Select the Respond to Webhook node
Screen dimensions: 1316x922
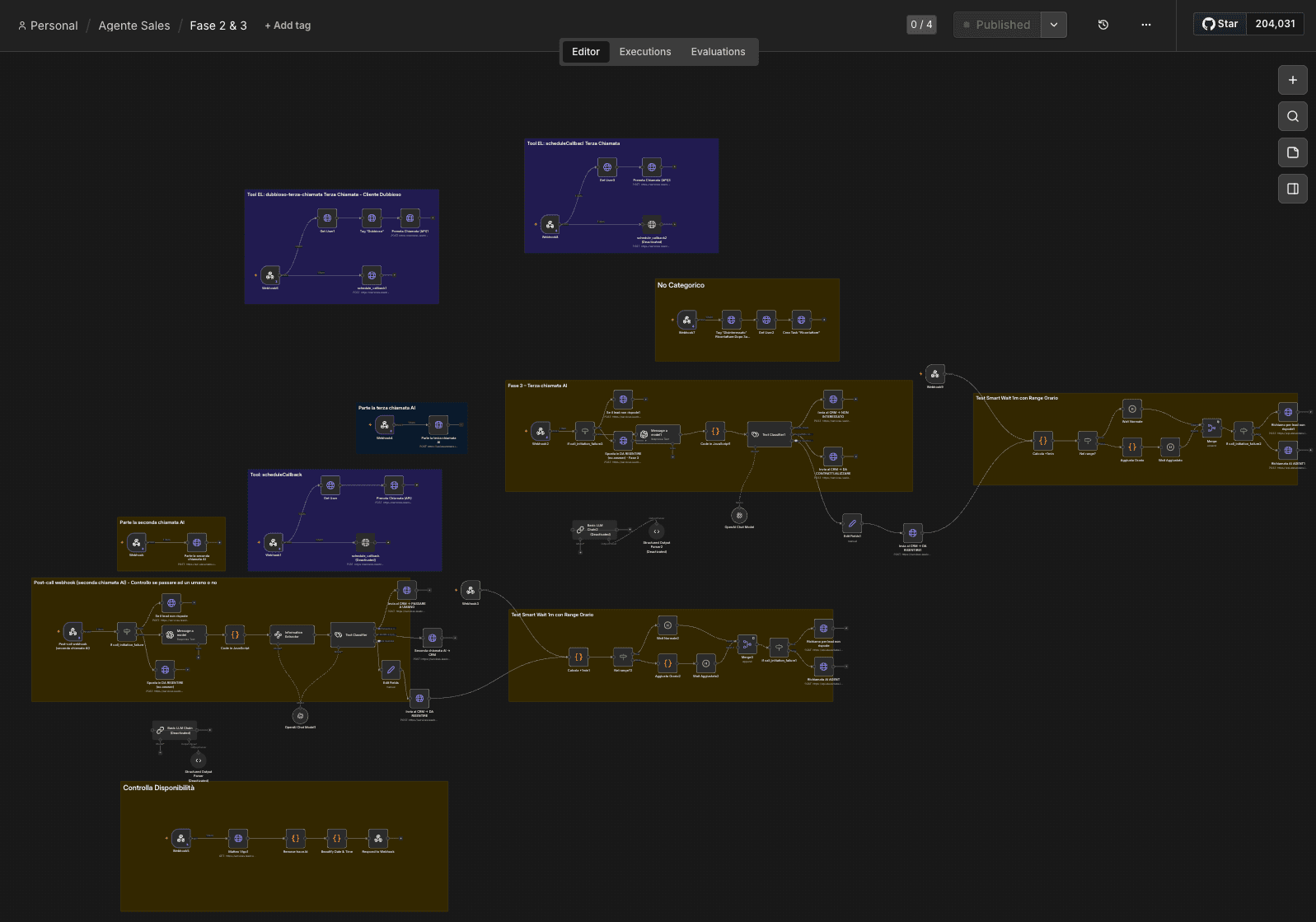pos(378,838)
